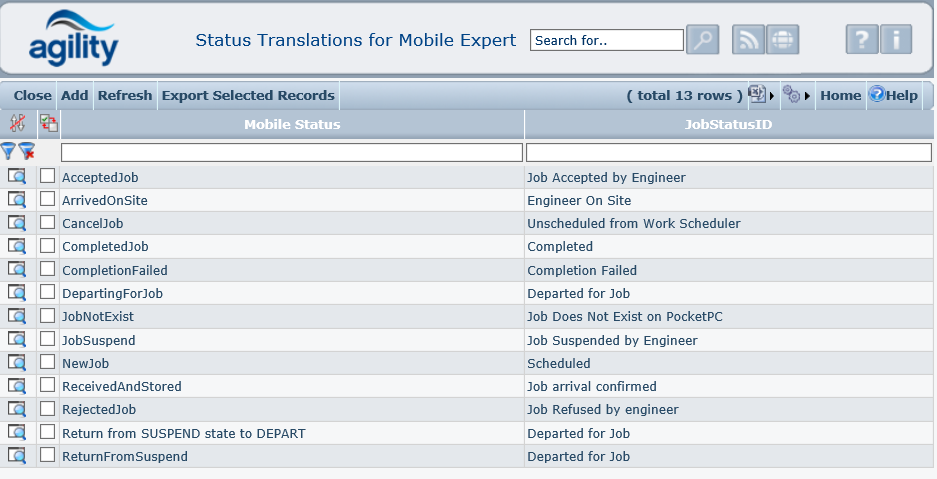The height and width of the screenshot is (479, 937).
Task: Open the RSS feed icon
Action: tap(749, 40)
